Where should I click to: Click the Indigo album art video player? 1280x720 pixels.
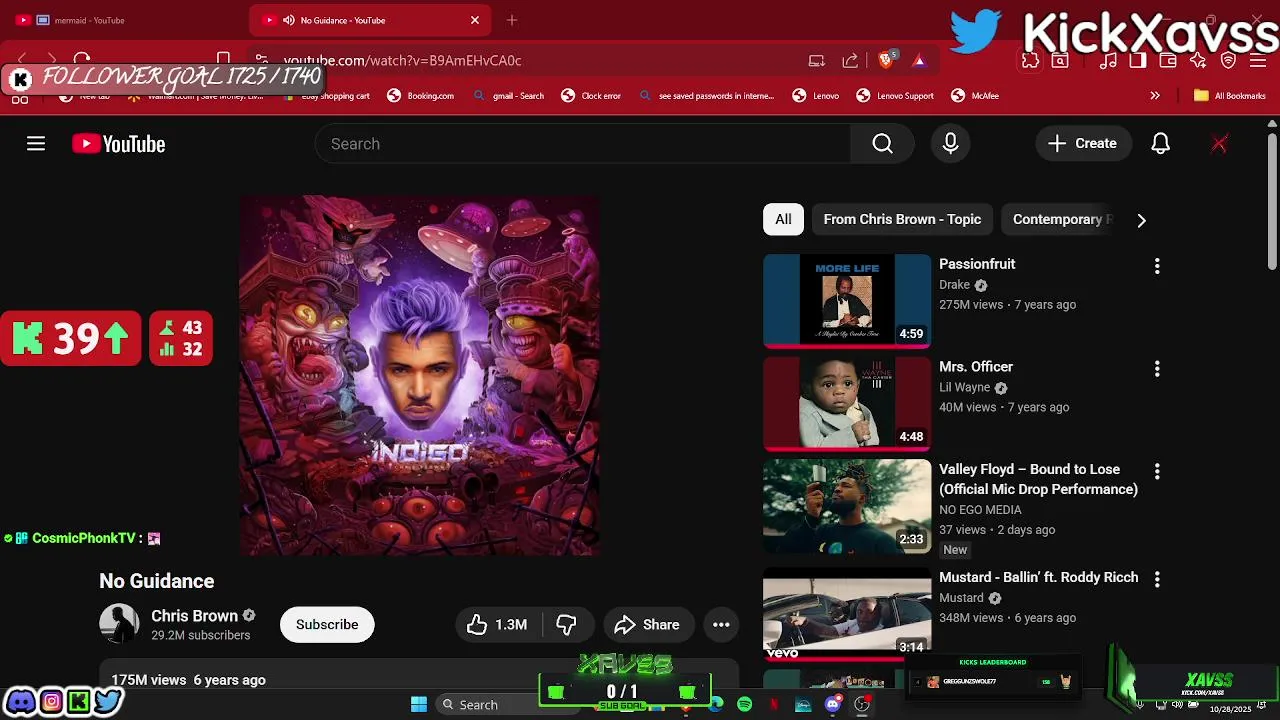click(420, 375)
